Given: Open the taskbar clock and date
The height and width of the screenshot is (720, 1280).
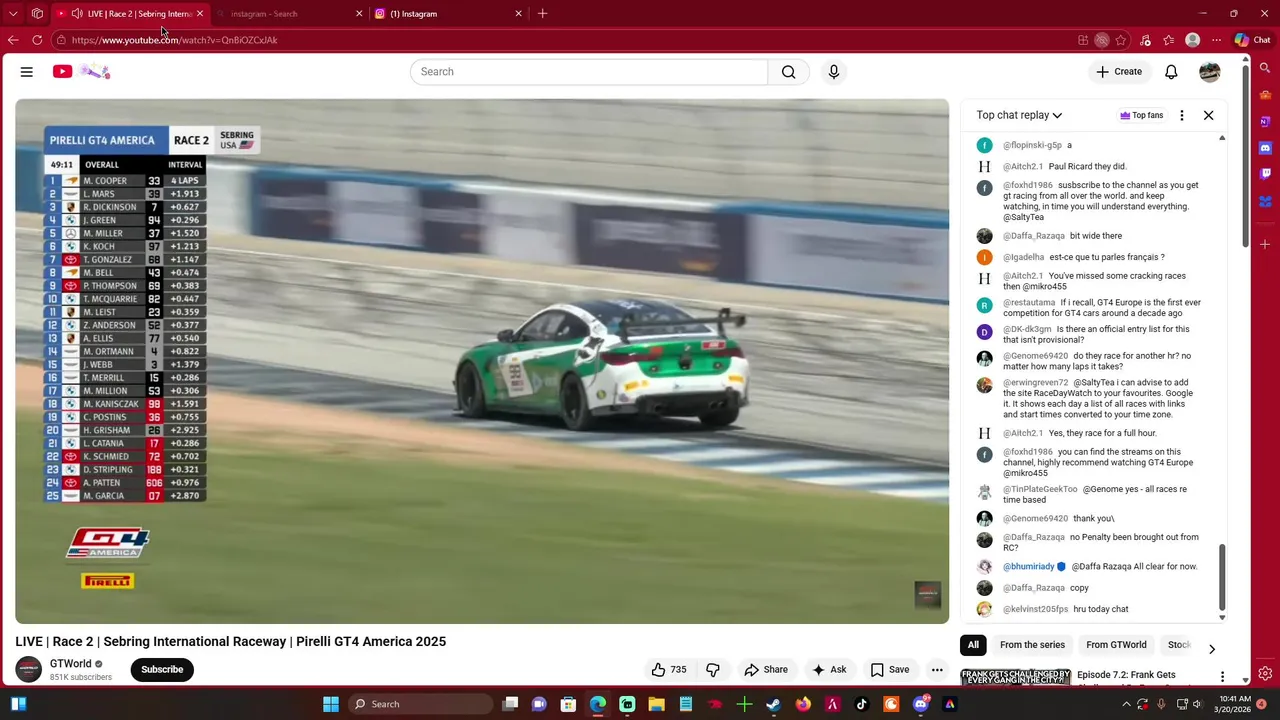Looking at the screenshot, I should [x=1235, y=704].
